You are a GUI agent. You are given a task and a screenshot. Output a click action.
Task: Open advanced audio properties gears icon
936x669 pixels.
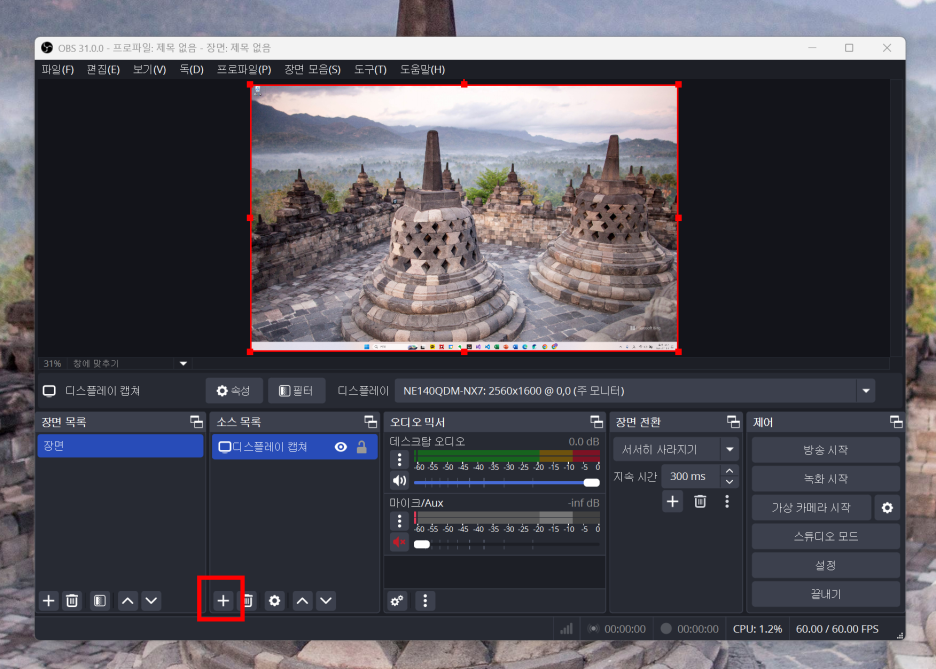(397, 600)
